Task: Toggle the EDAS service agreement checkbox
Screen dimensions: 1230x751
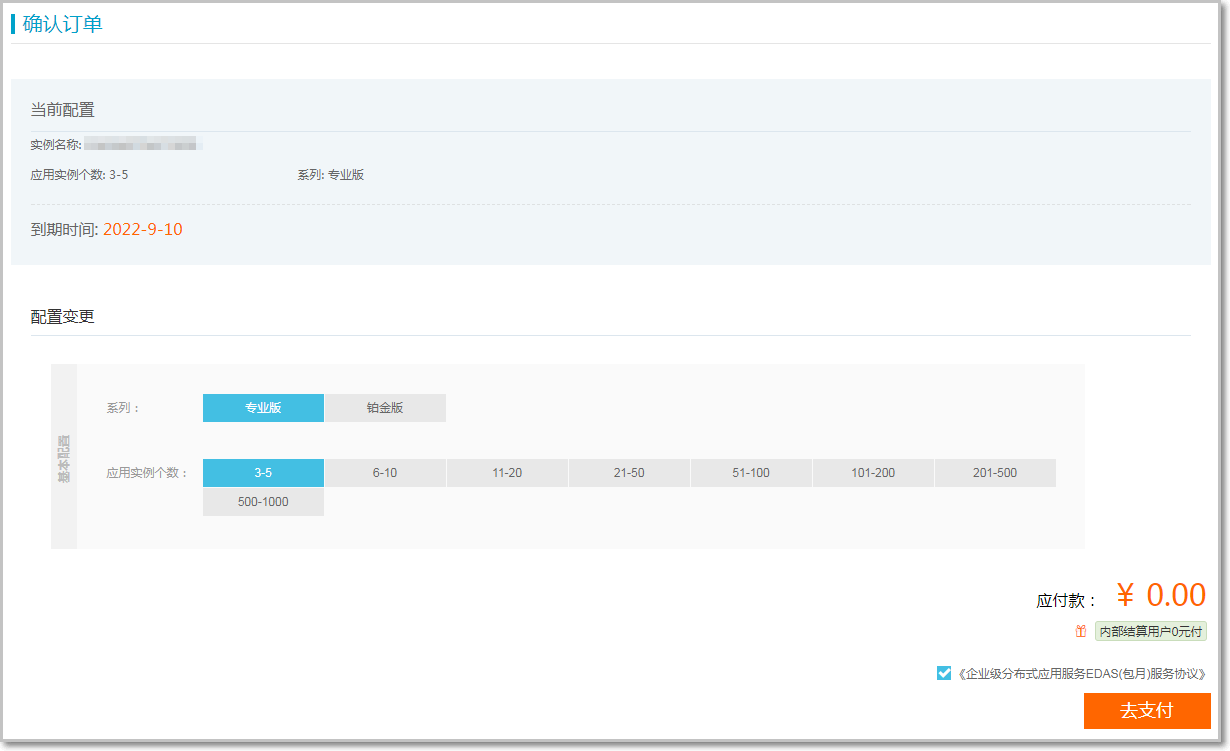Action: coord(944,673)
